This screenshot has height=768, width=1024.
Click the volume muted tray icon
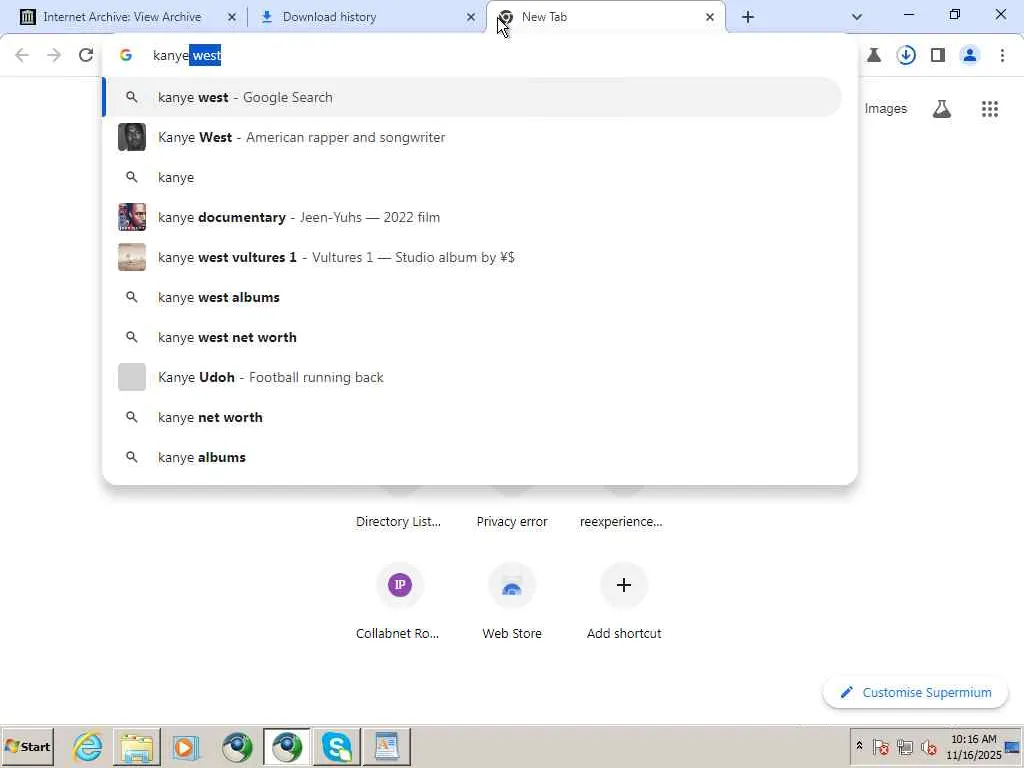coord(928,746)
